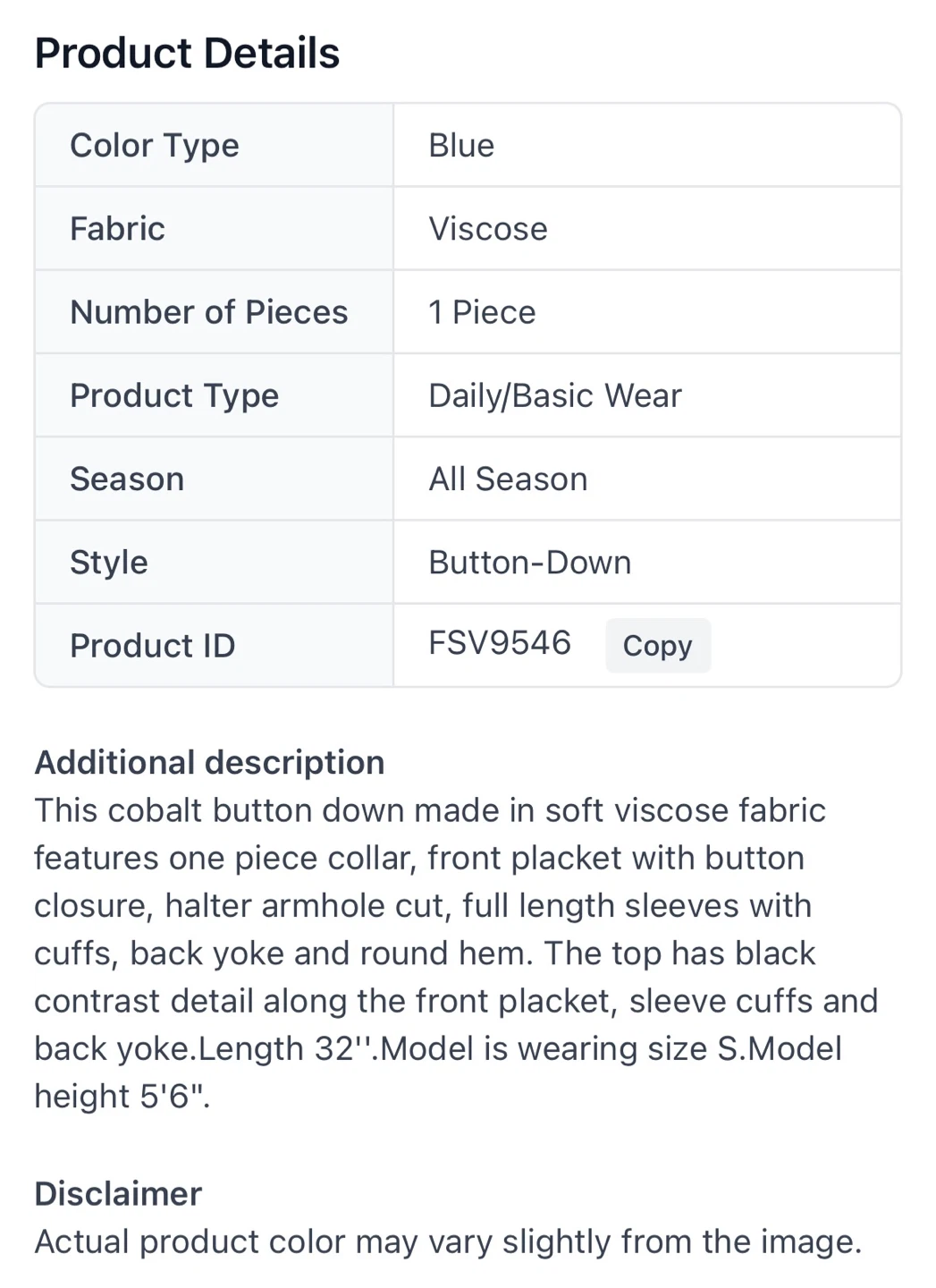Select the Product Type label

(x=174, y=395)
